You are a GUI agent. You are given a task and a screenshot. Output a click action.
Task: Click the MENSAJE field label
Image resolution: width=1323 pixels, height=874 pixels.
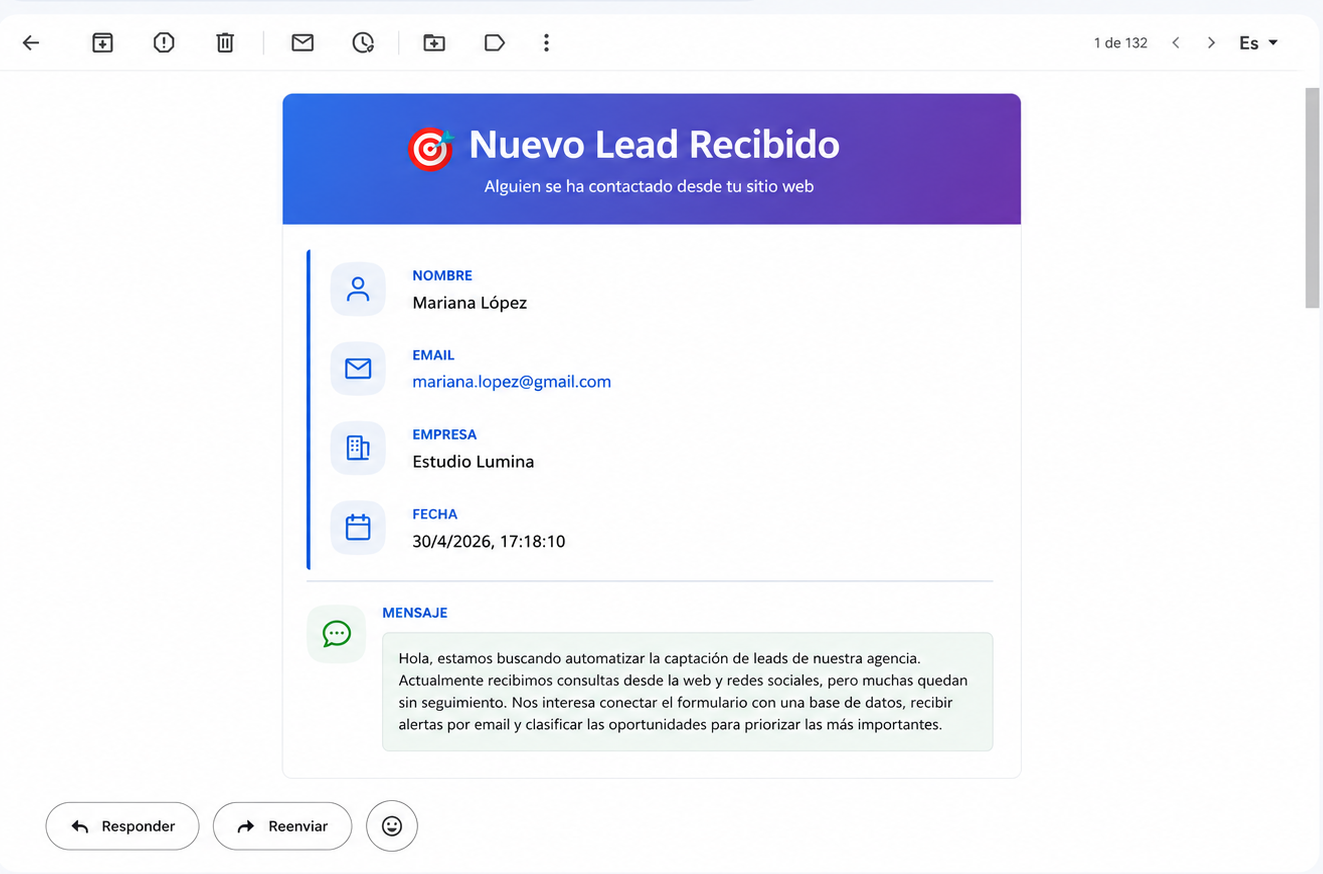coord(415,613)
